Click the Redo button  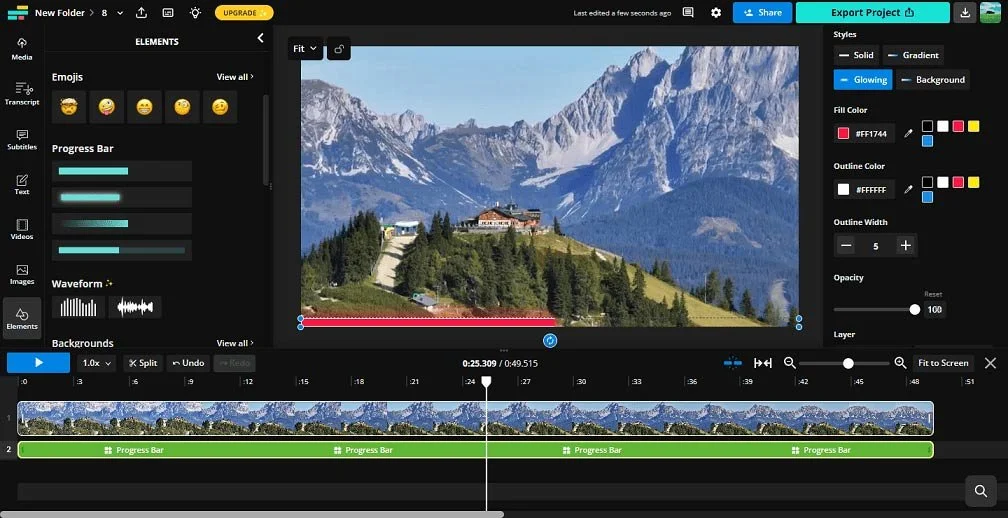pyautogui.click(x=234, y=363)
